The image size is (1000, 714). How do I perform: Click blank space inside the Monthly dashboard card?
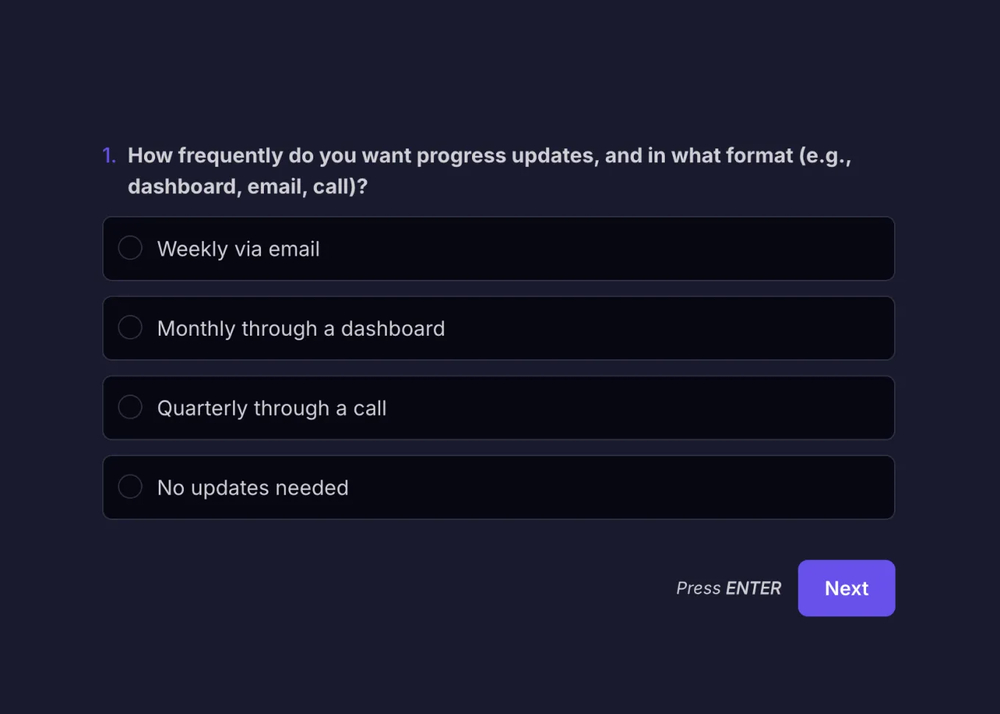point(680,329)
